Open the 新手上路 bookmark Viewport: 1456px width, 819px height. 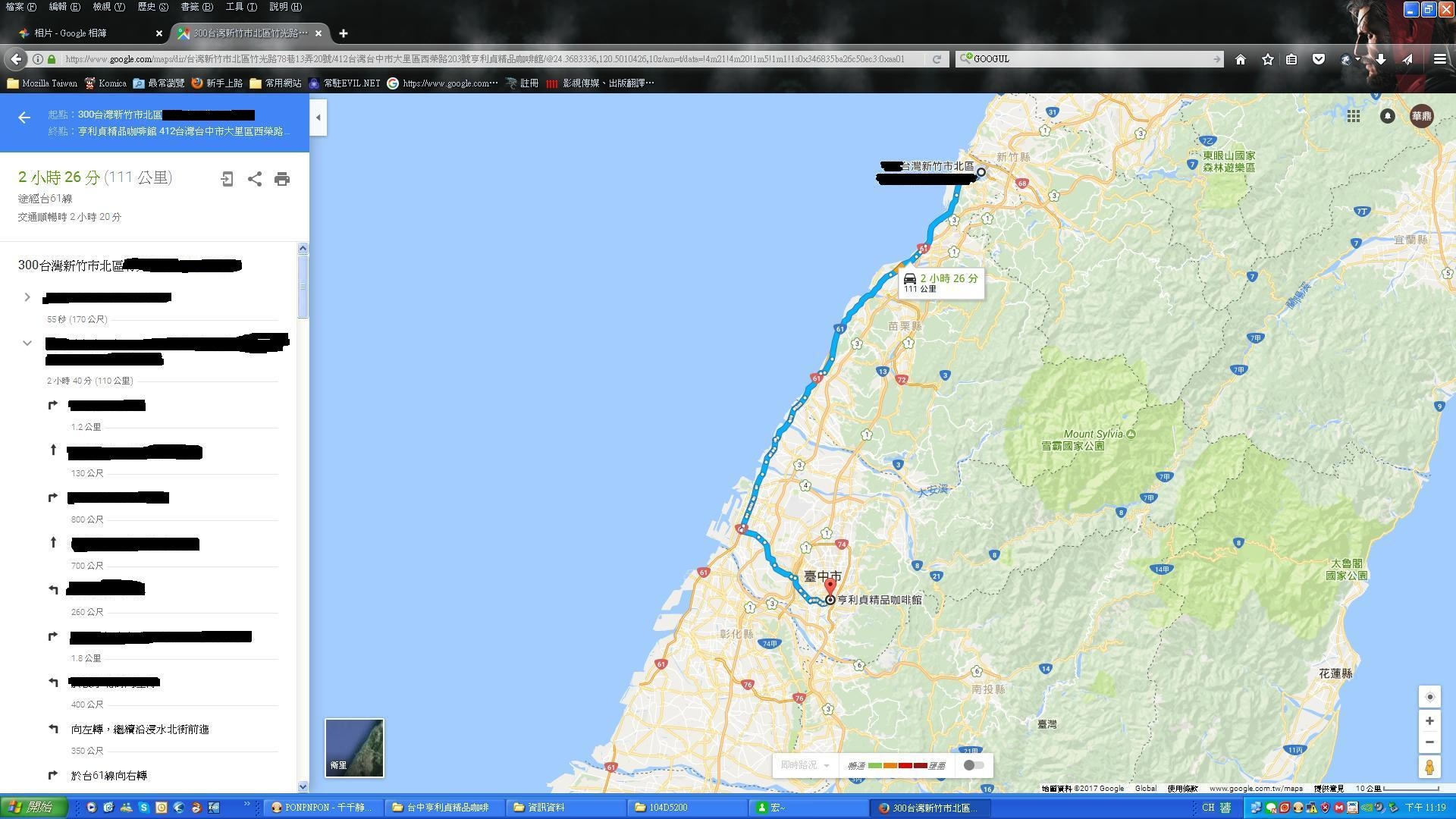tap(217, 83)
